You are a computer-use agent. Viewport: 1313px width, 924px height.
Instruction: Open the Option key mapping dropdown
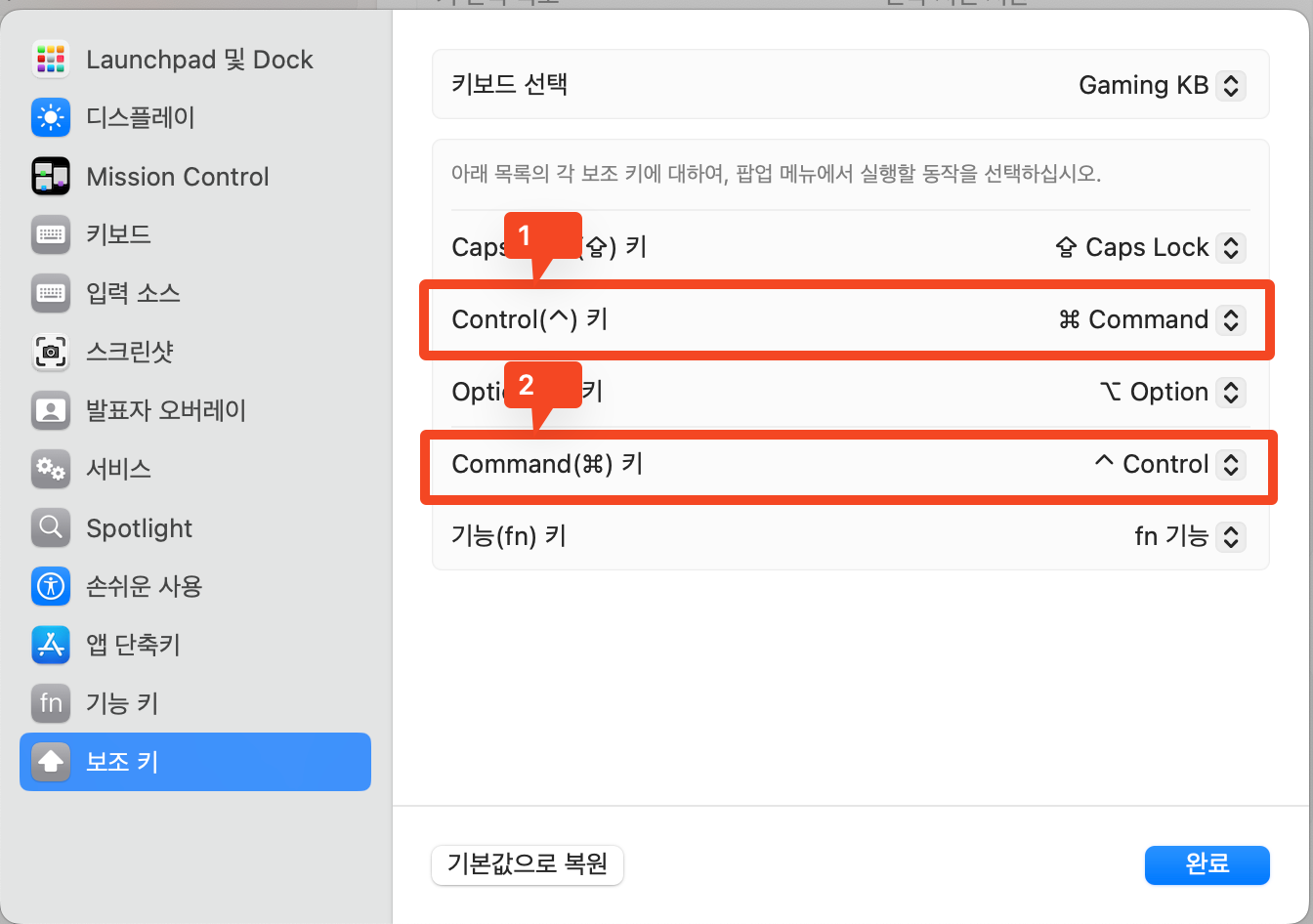coord(1232,392)
